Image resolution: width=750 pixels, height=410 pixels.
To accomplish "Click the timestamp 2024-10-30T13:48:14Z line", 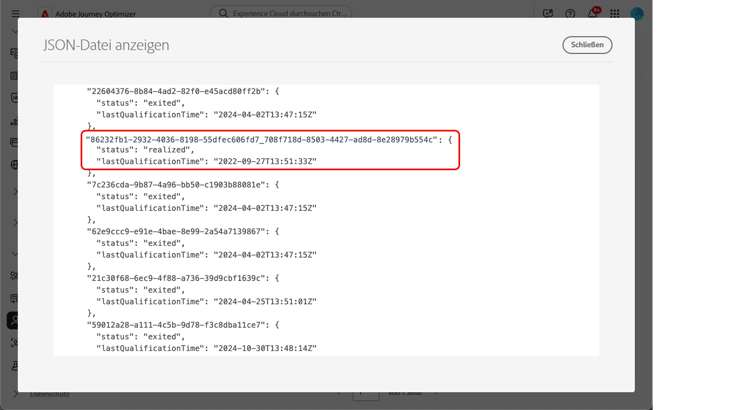I will [206, 348].
